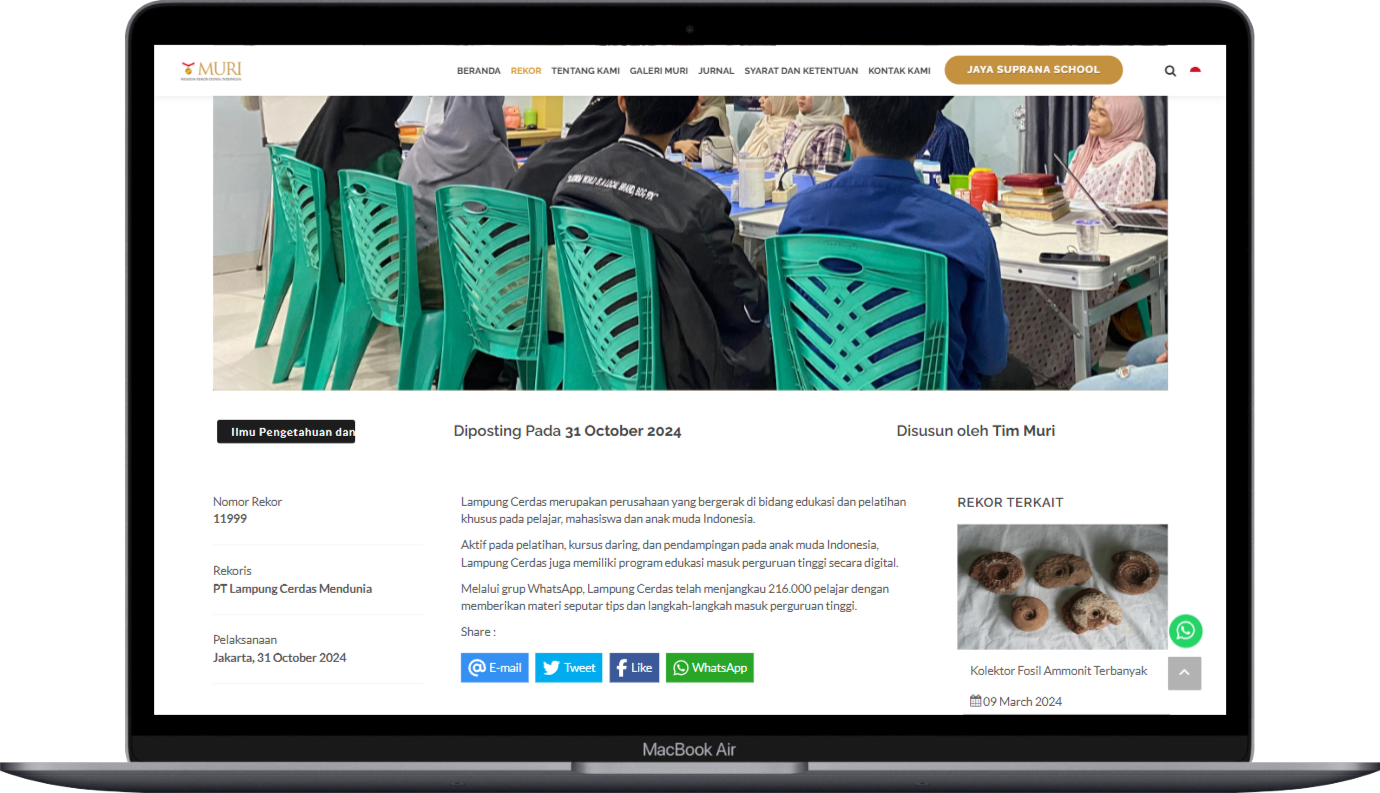The image size is (1380, 793).
Task: Share the record via WhatsApp button
Action: (709, 668)
